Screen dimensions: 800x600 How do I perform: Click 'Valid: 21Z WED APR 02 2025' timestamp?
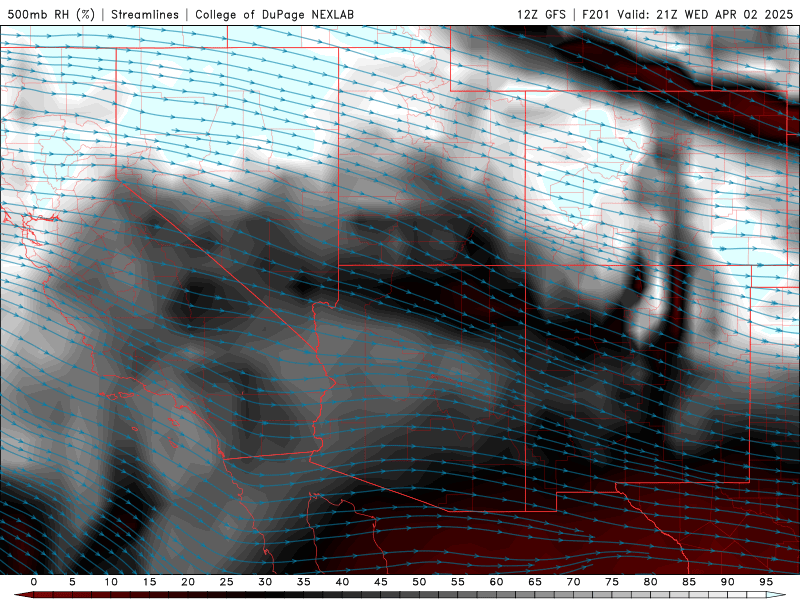[x=706, y=14]
